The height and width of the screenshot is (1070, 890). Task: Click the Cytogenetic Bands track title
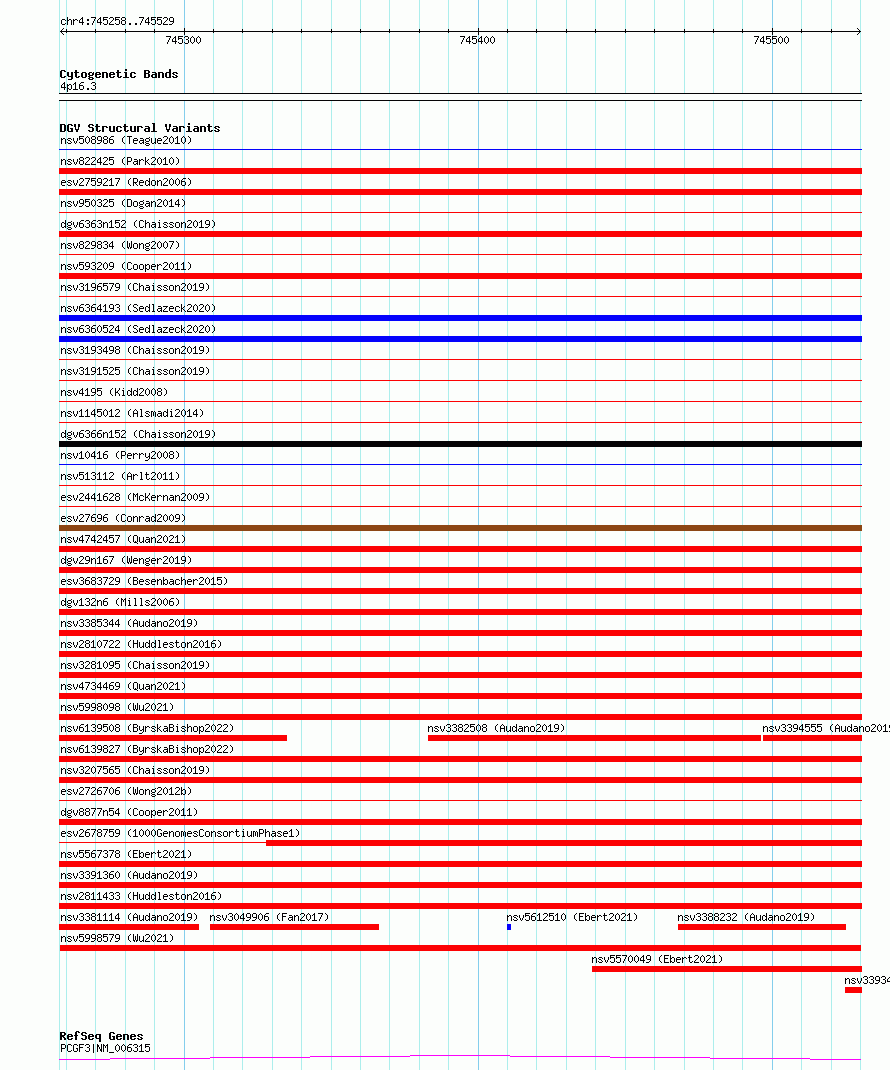(119, 74)
